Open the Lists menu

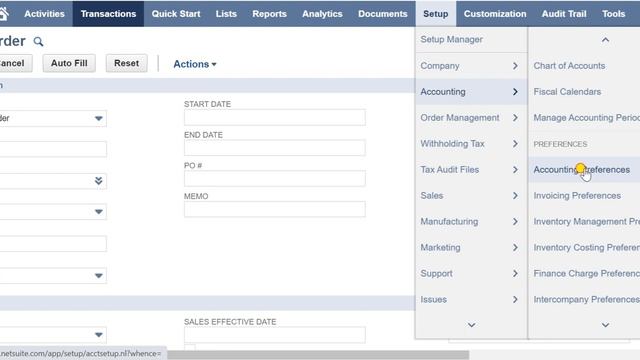tap(226, 14)
